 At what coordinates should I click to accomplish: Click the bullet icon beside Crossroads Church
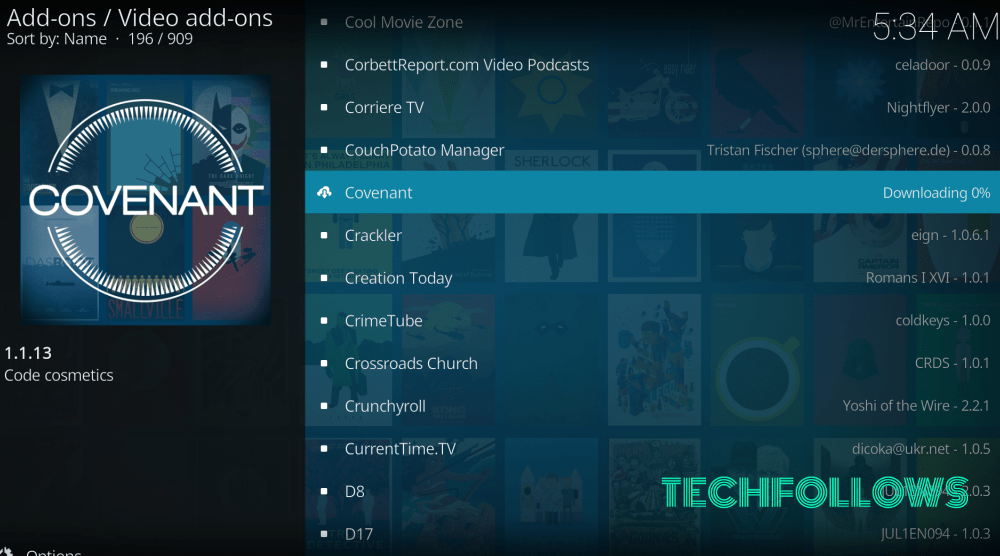324,363
